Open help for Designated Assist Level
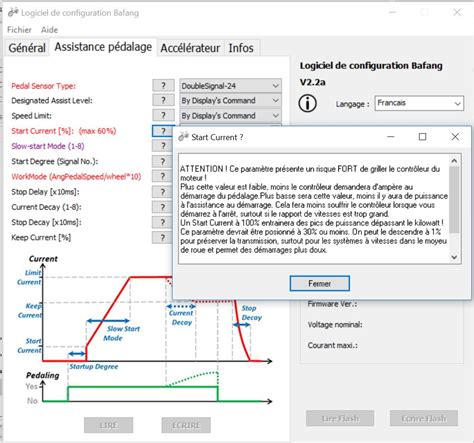474x443 pixels. (x=163, y=100)
